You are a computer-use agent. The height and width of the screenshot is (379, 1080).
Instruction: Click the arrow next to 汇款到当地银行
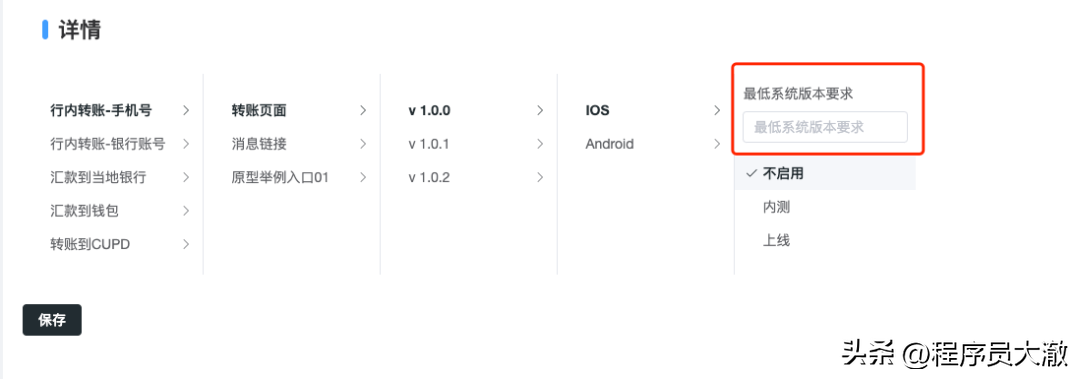pos(186,177)
